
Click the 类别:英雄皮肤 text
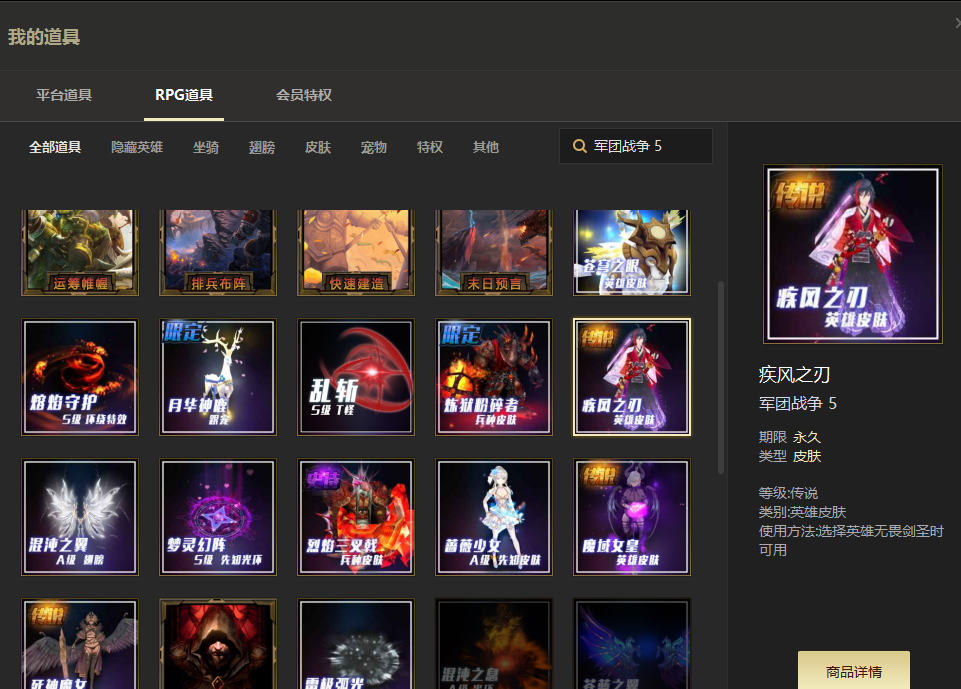pos(802,512)
